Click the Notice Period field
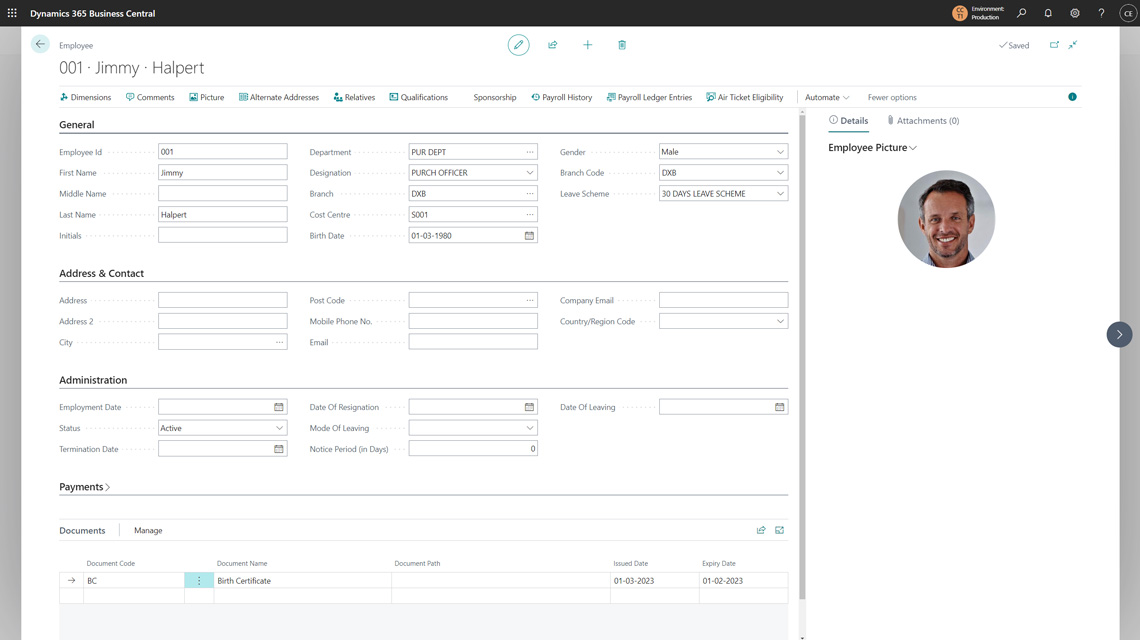 point(473,449)
